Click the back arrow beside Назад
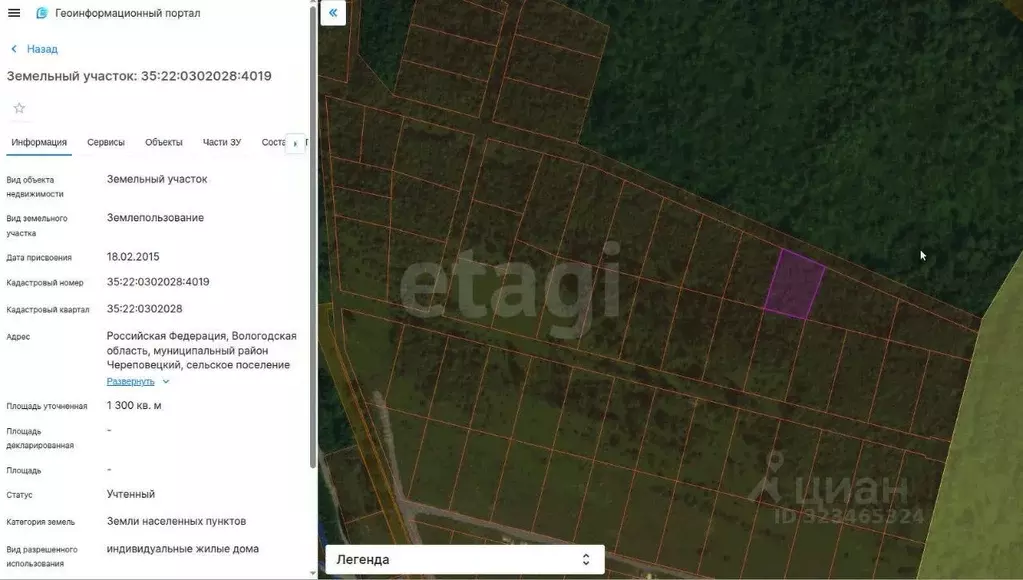Viewport: 1023px width, 580px height. click(x=14, y=49)
